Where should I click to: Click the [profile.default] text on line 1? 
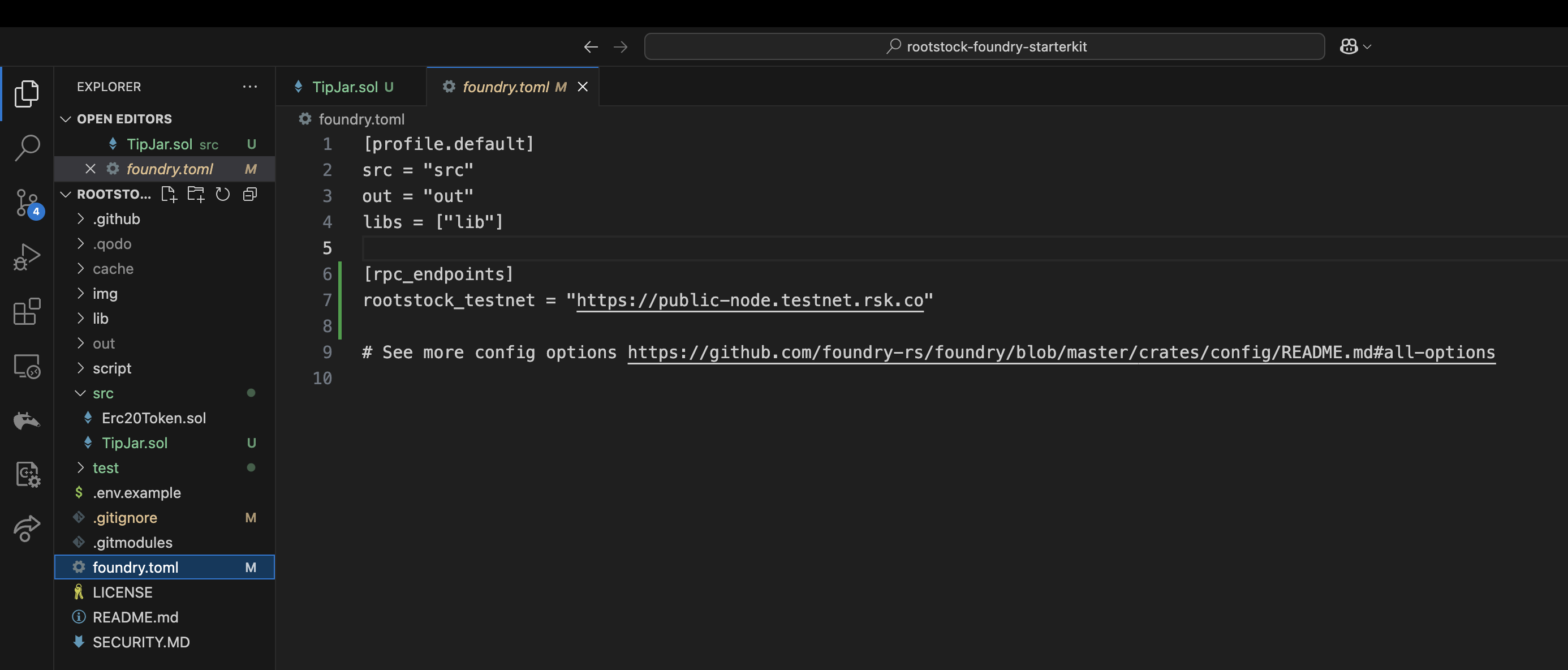point(448,144)
